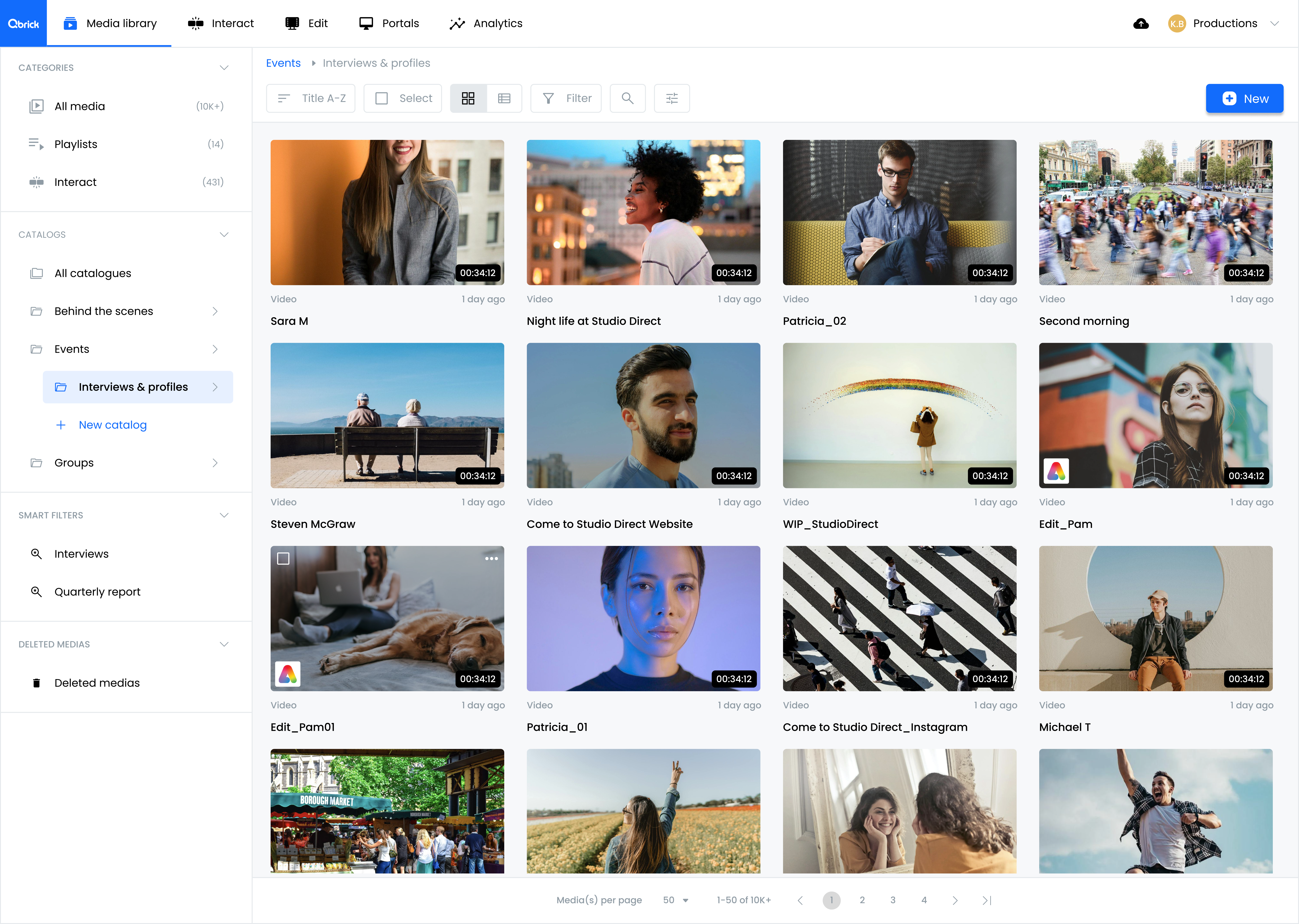Expand Interviews & profiles chevron
This screenshot has height=924, width=1299.
click(215, 387)
